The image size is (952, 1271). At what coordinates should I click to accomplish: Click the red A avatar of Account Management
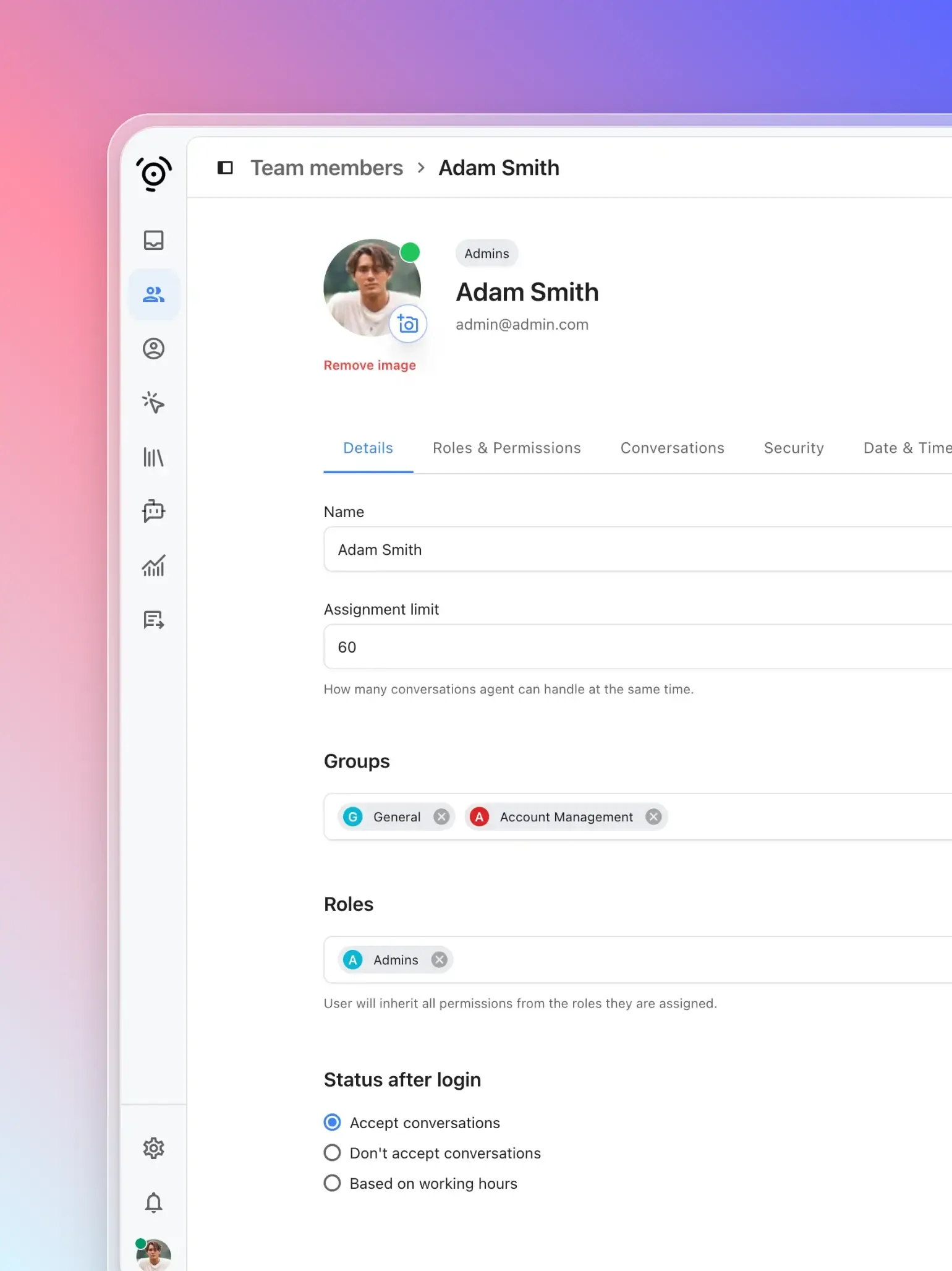click(479, 817)
